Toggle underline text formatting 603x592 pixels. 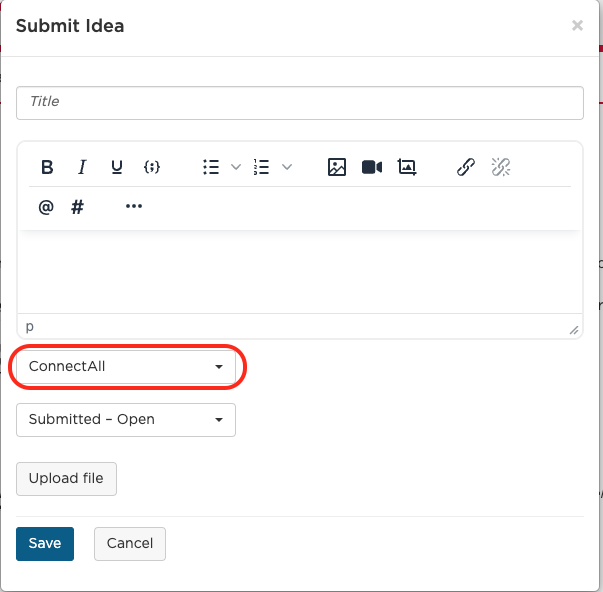tap(117, 167)
